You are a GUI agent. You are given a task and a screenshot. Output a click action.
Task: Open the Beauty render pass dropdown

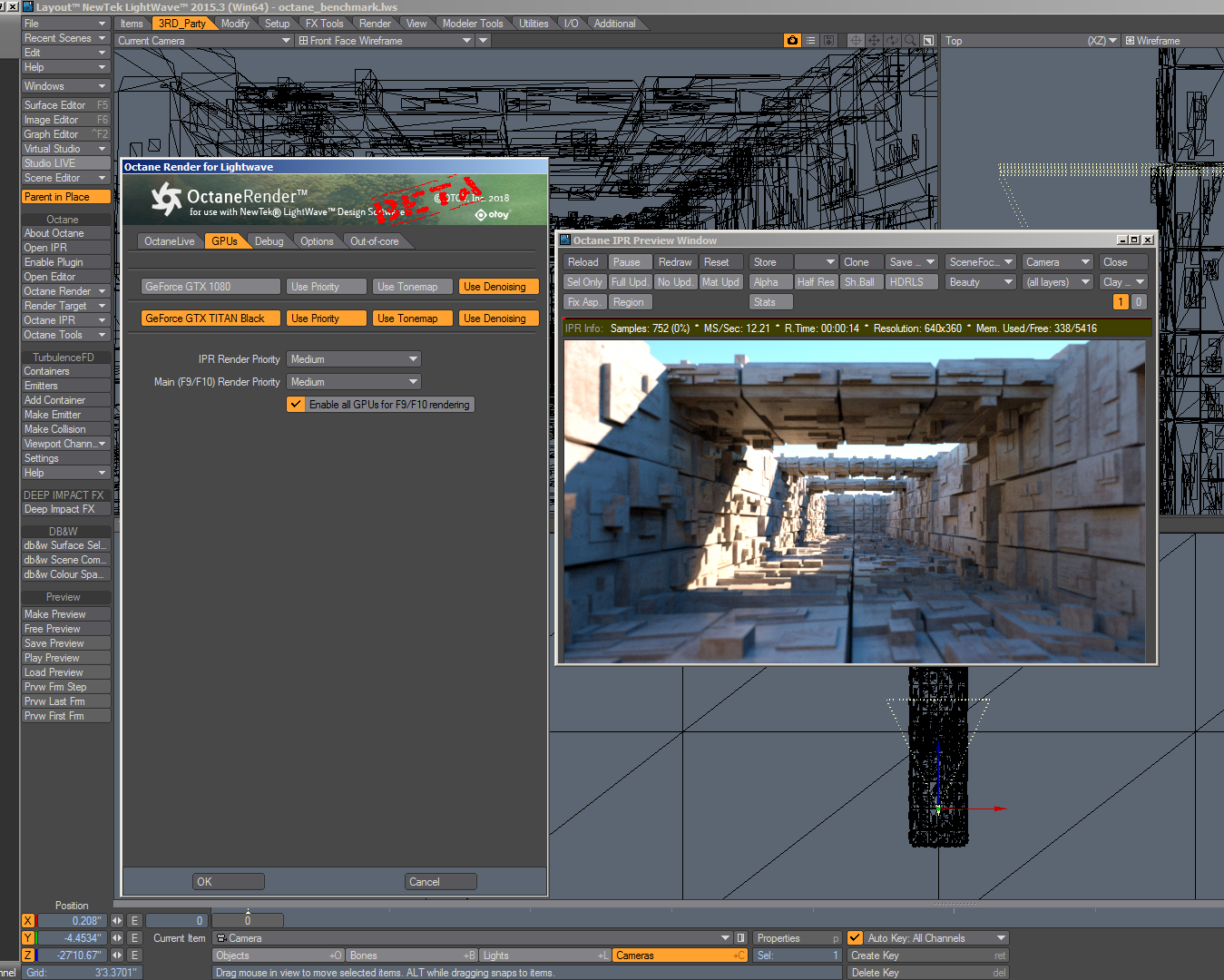point(980,282)
